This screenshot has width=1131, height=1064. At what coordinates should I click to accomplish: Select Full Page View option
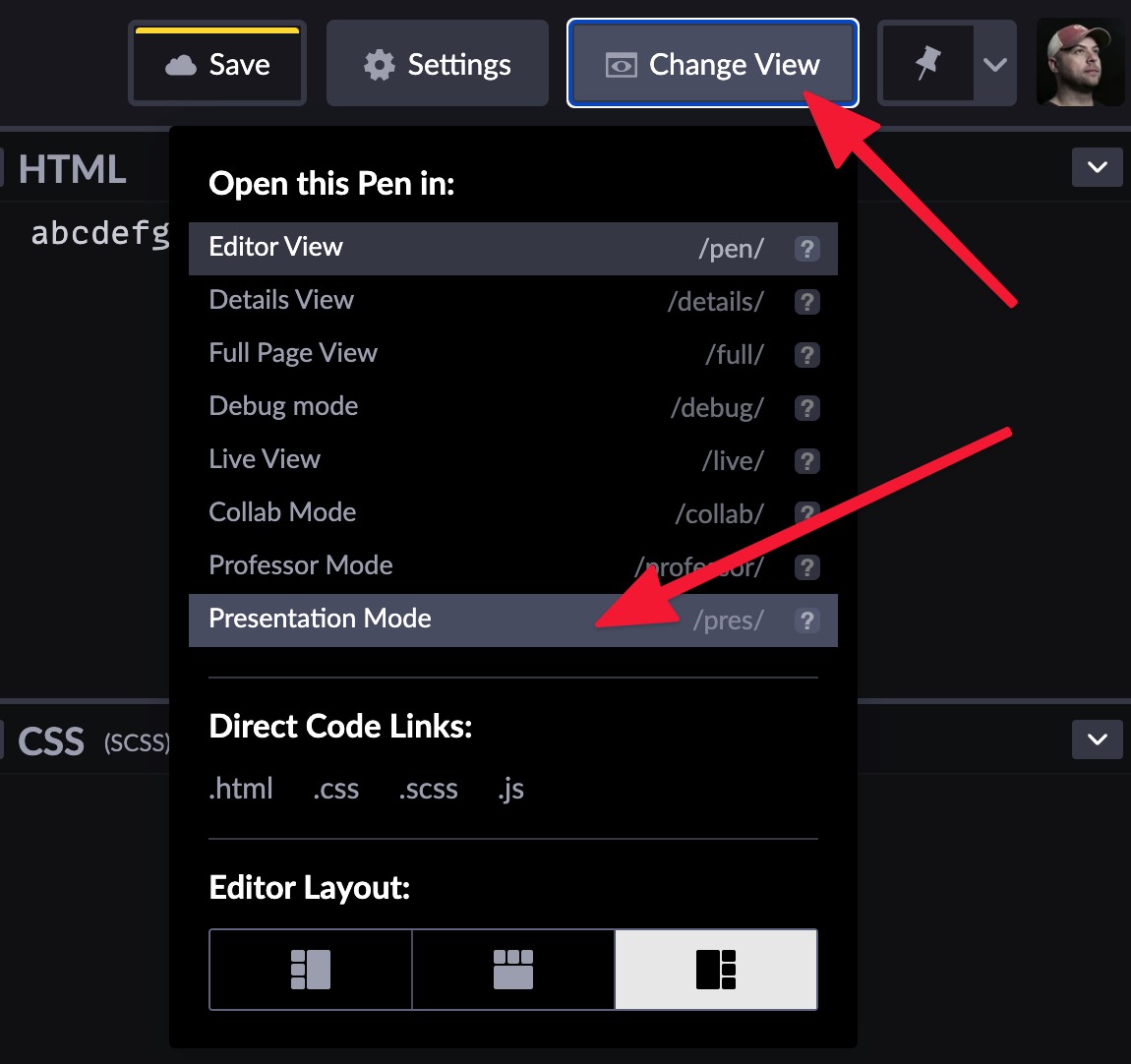[x=512, y=354]
